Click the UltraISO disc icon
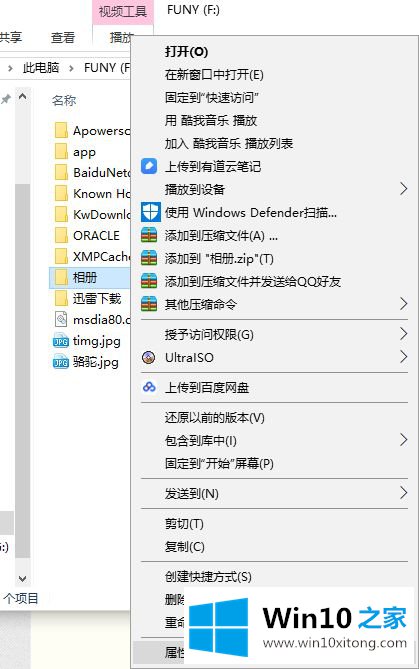The width and height of the screenshot is (419, 669). pos(148,357)
